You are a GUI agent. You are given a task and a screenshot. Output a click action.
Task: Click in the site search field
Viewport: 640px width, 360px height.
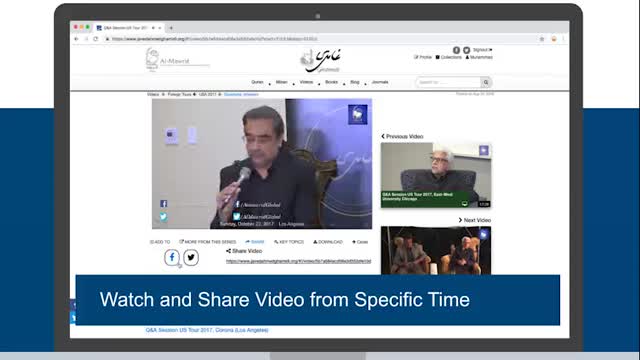tap(448, 82)
